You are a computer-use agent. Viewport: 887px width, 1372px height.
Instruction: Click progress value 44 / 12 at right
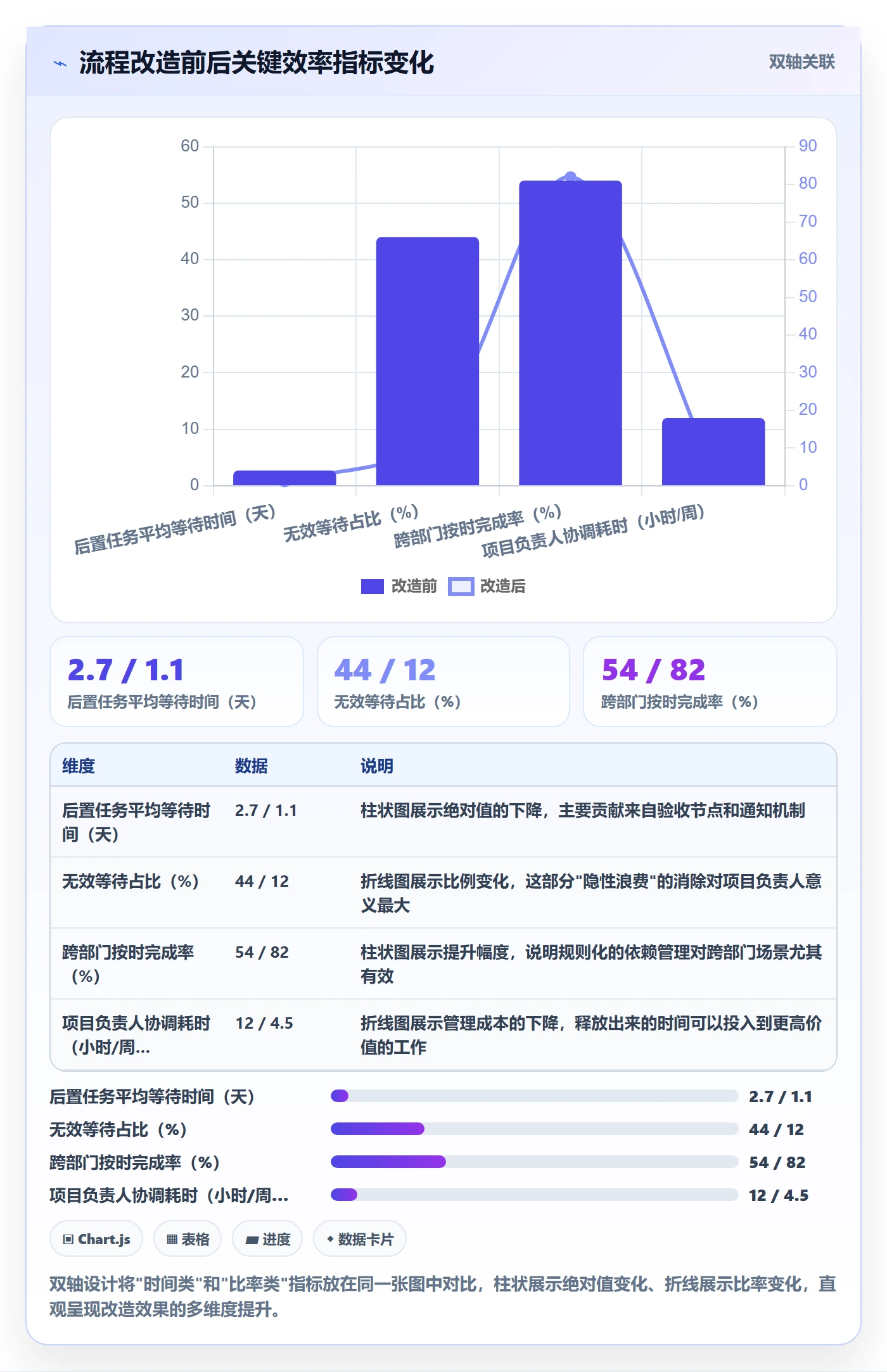[x=776, y=1129]
